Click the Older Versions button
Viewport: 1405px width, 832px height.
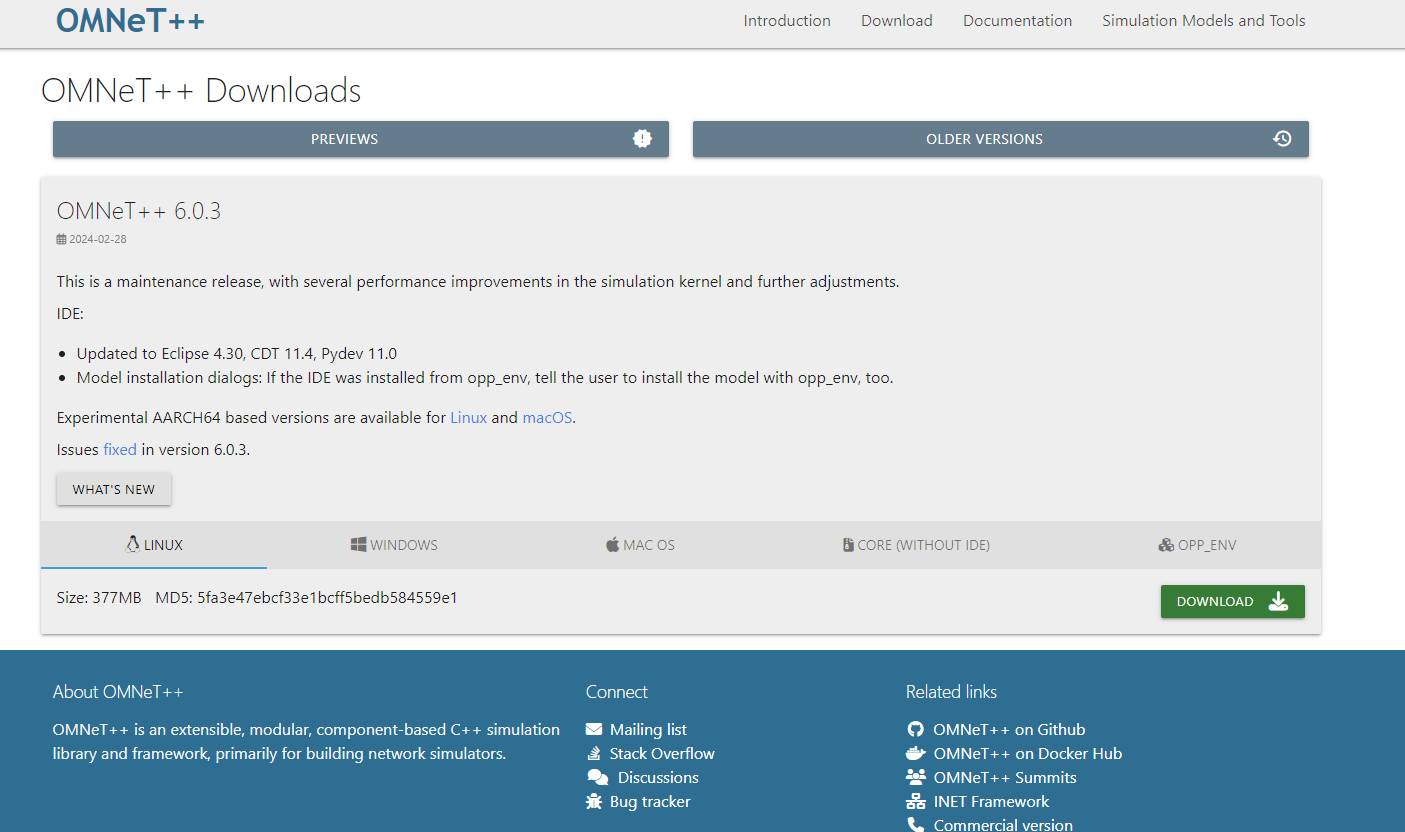(1001, 139)
